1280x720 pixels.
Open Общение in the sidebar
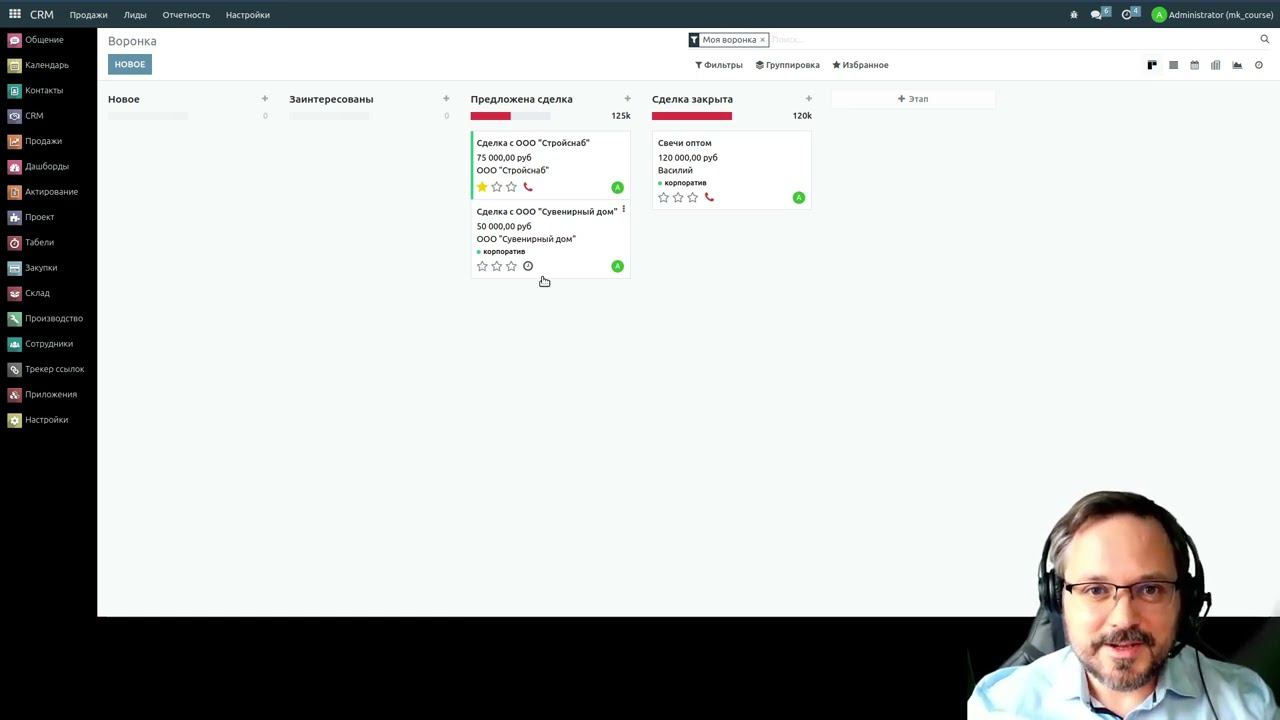pyautogui.click(x=36, y=40)
